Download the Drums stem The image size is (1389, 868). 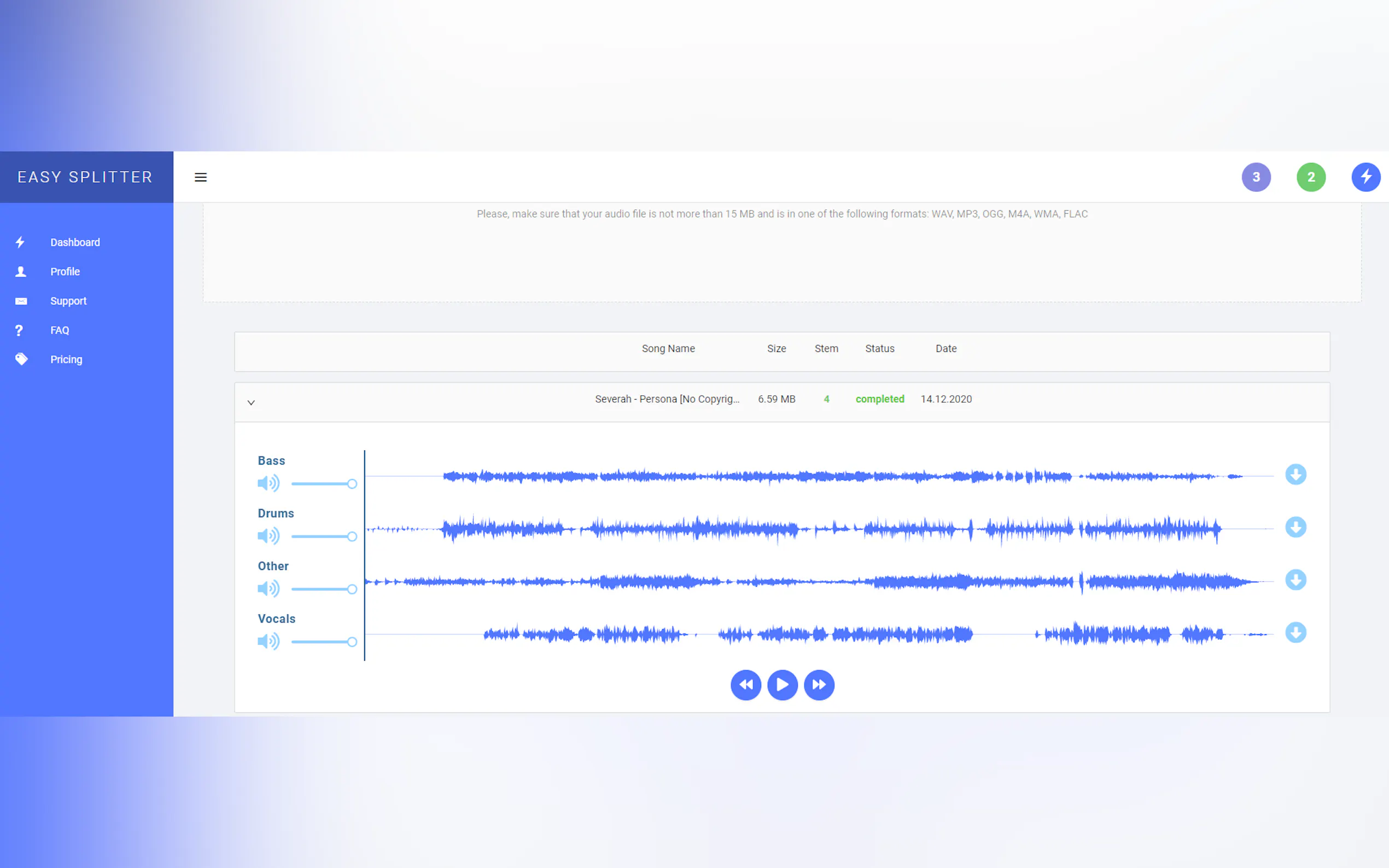point(1295,527)
